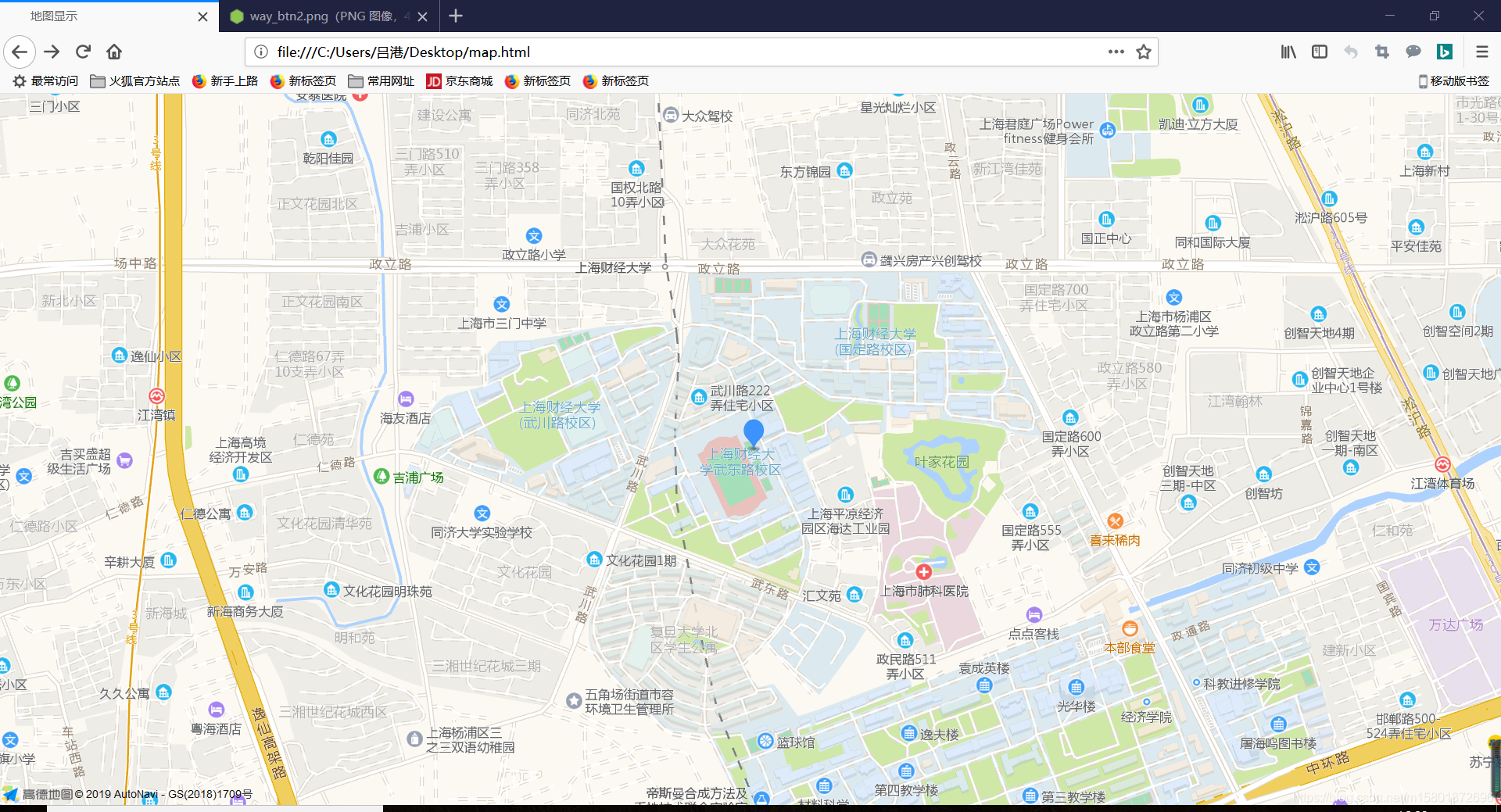Click the 海友酒店 purple hotel icon
Screen dimensions: 1501x812
(x=406, y=399)
